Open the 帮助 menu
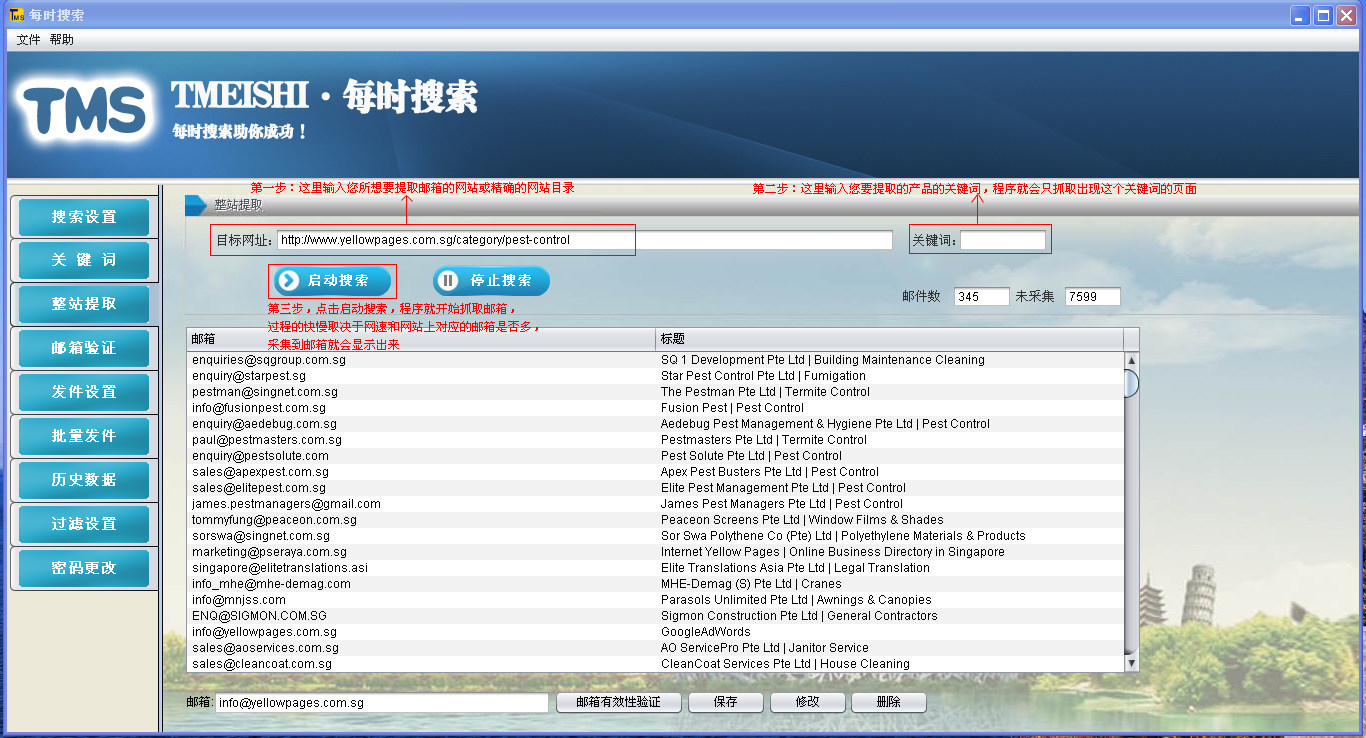1366x738 pixels. pos(61,40)
